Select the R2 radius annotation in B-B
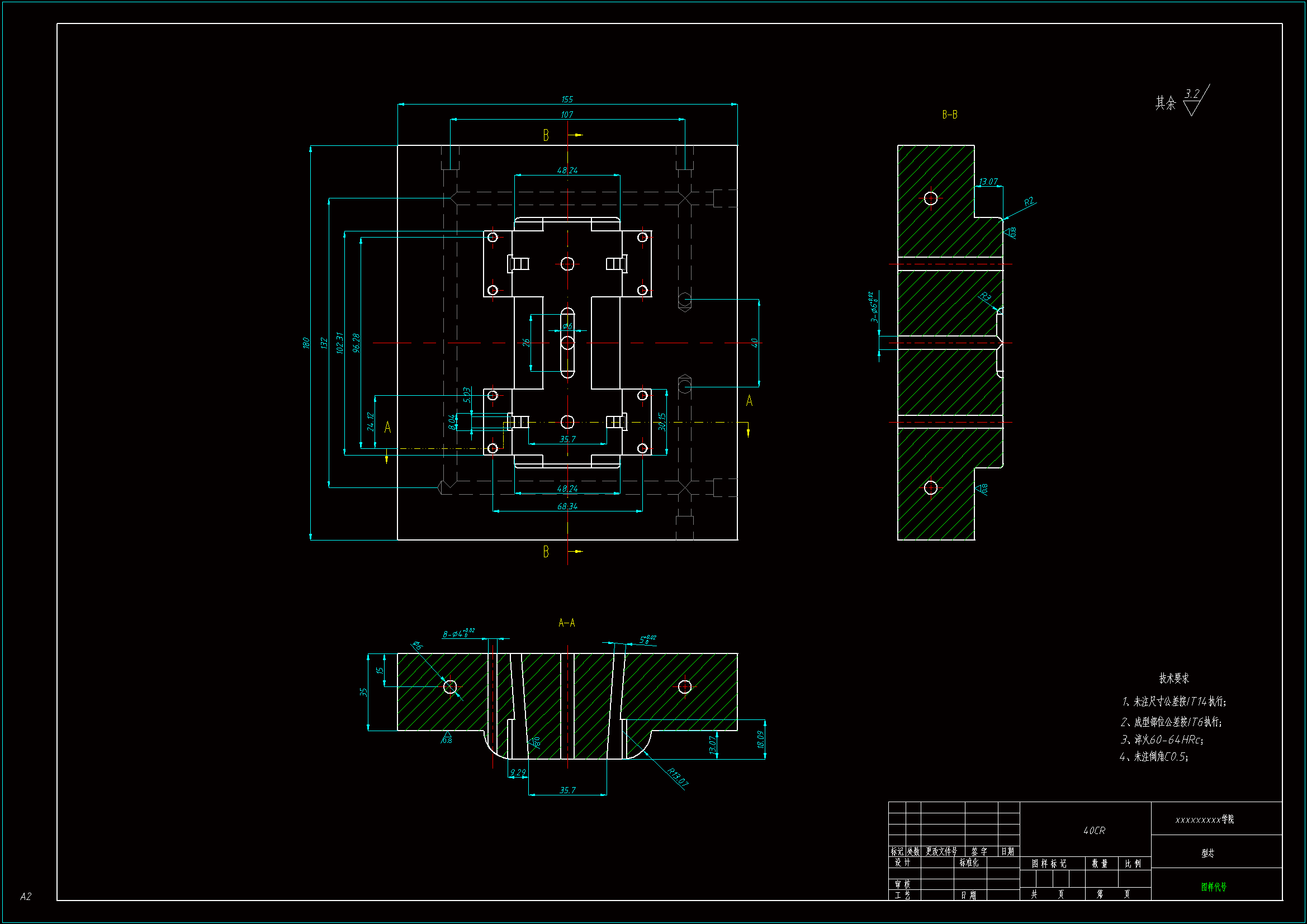 1029,202
